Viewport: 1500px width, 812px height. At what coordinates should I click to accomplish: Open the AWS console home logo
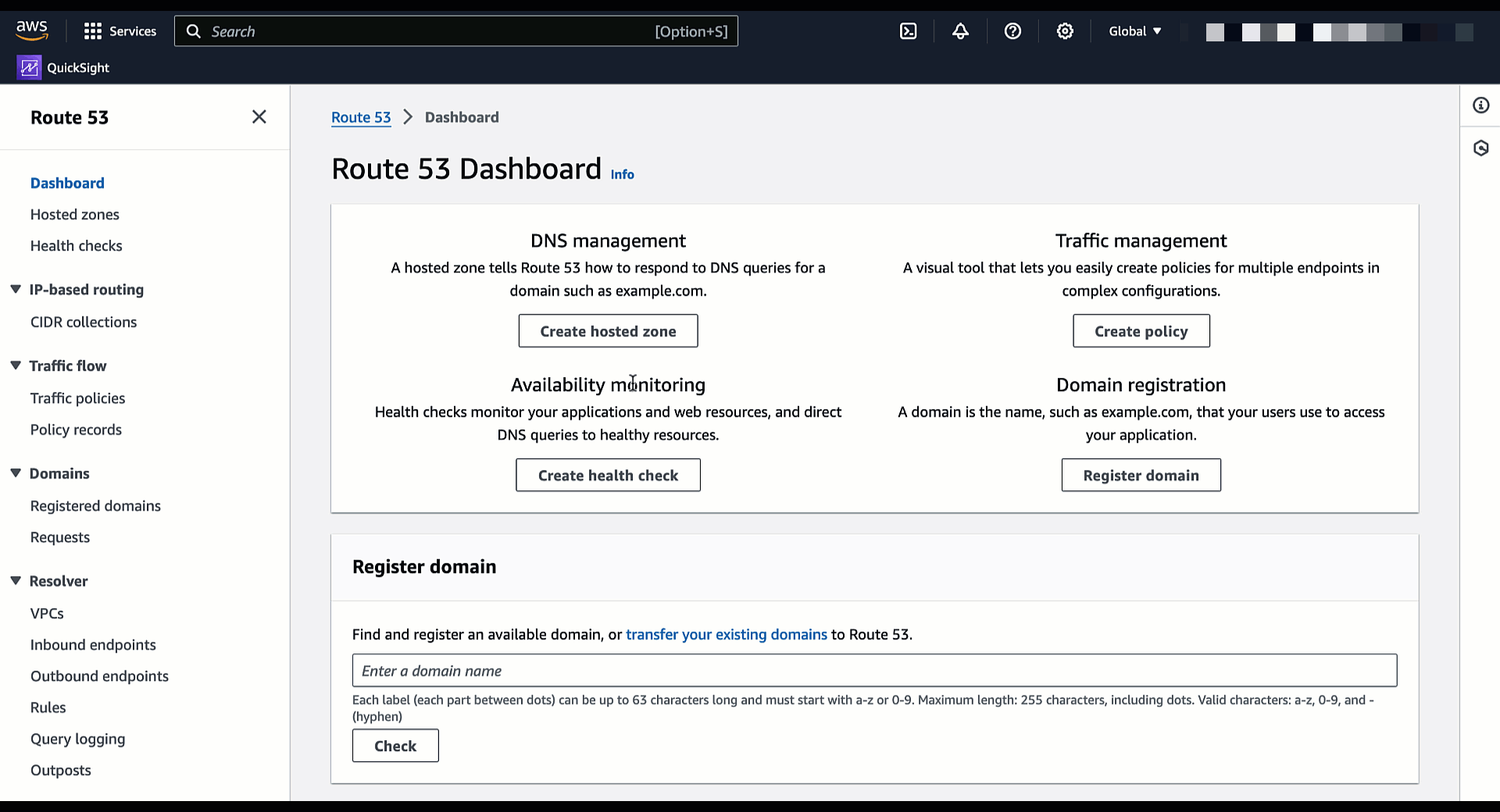32,30
